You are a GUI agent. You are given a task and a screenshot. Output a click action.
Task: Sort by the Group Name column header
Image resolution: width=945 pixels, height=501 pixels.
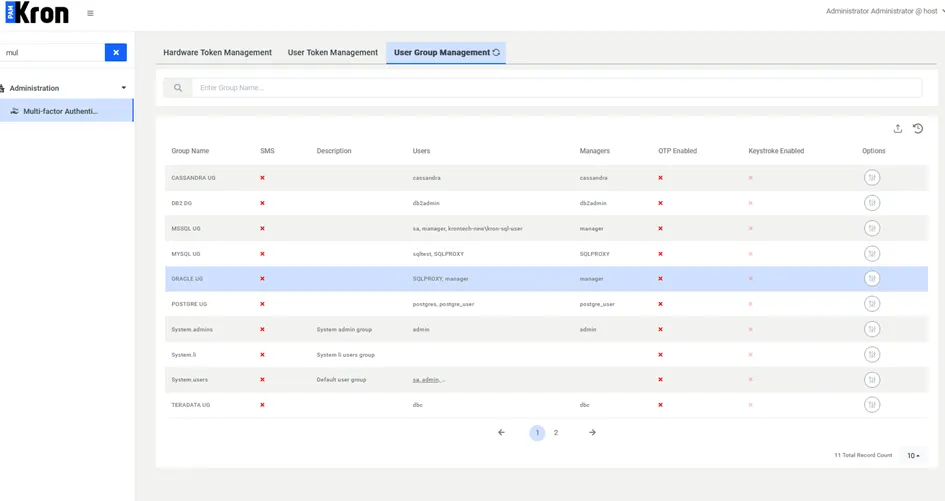click(x=190, y=151)
